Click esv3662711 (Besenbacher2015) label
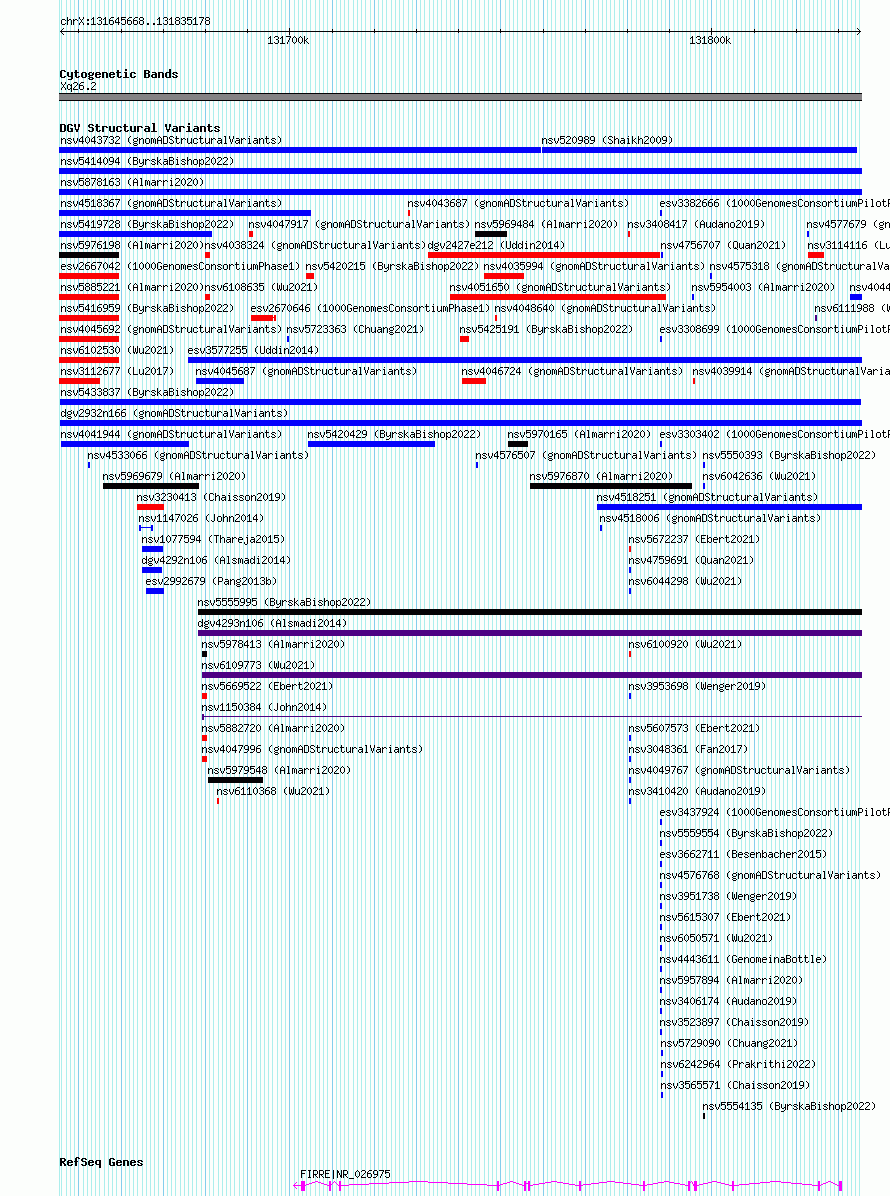 point(743,854)
